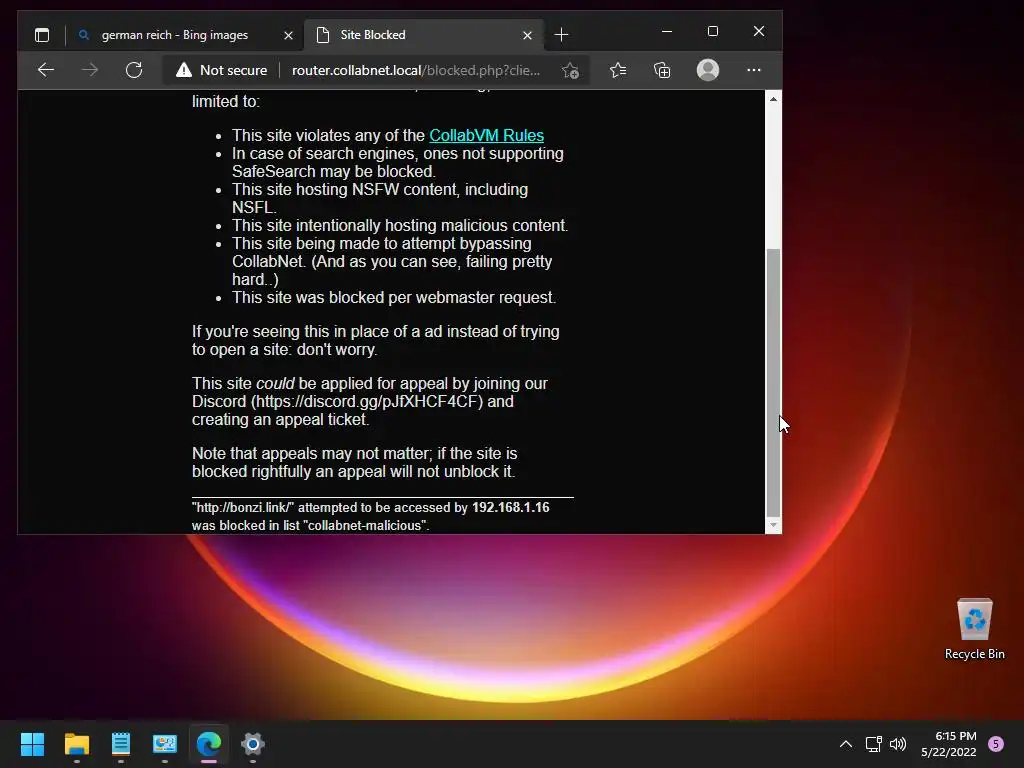Minimize the Edge window
The width and height of the screenshot is (1024, 768).
tap(667, 31)
